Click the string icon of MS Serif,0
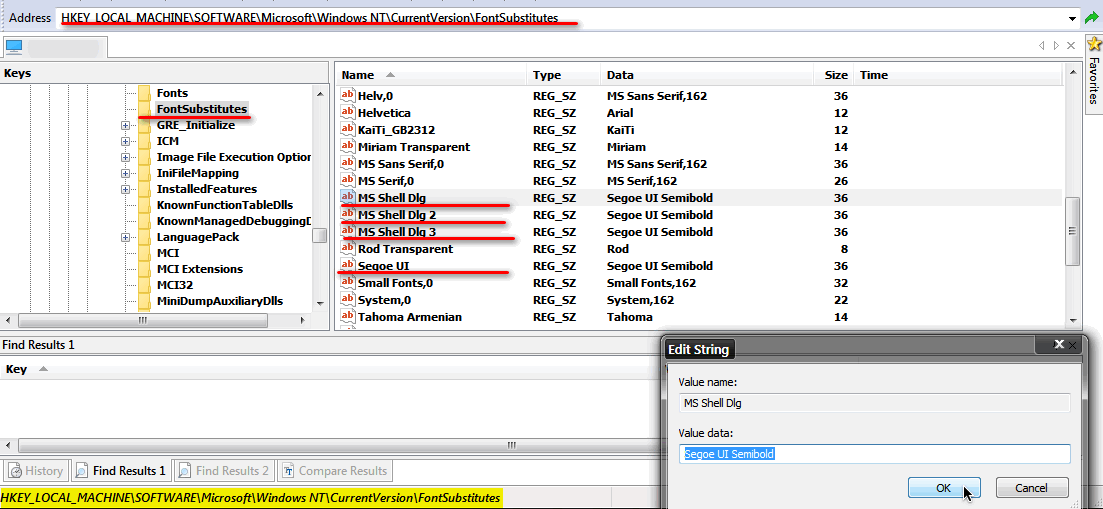This screenshot has height=509, width=1103. [348, 181]
